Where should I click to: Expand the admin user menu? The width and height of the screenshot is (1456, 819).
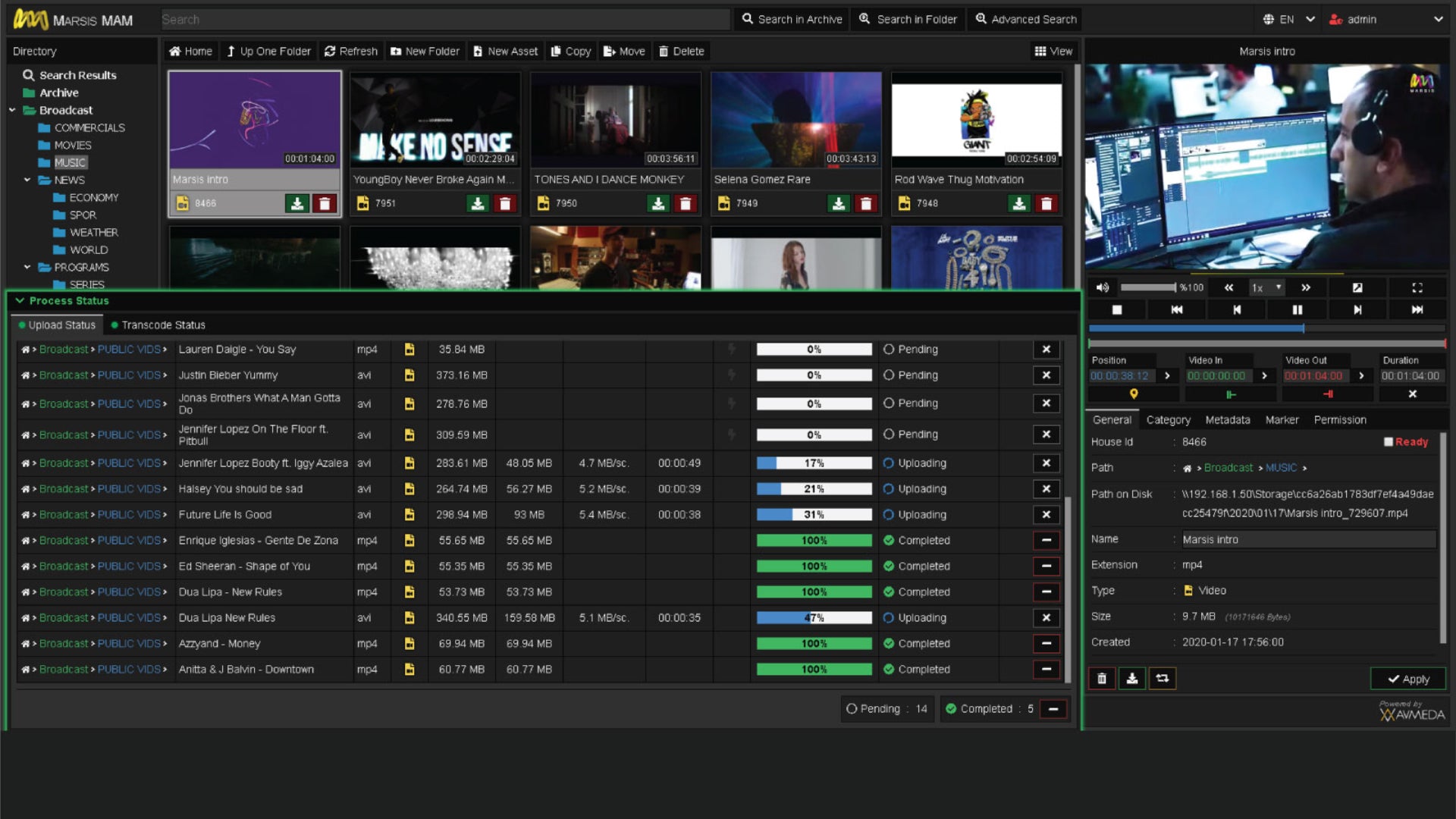(1438, 20)
